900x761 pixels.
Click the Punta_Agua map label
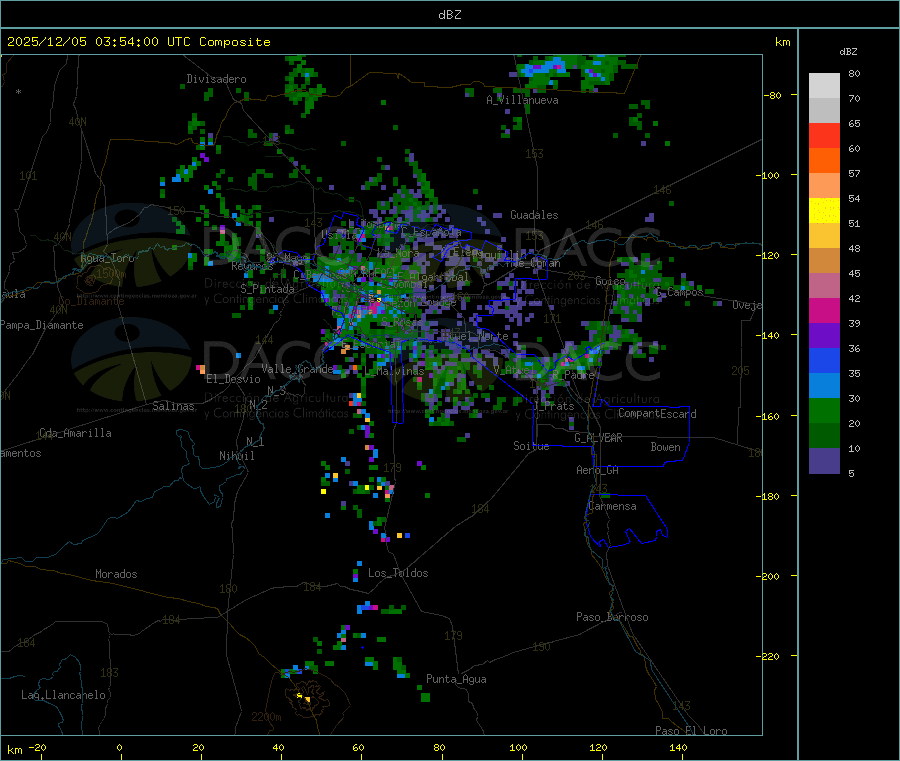456,679
